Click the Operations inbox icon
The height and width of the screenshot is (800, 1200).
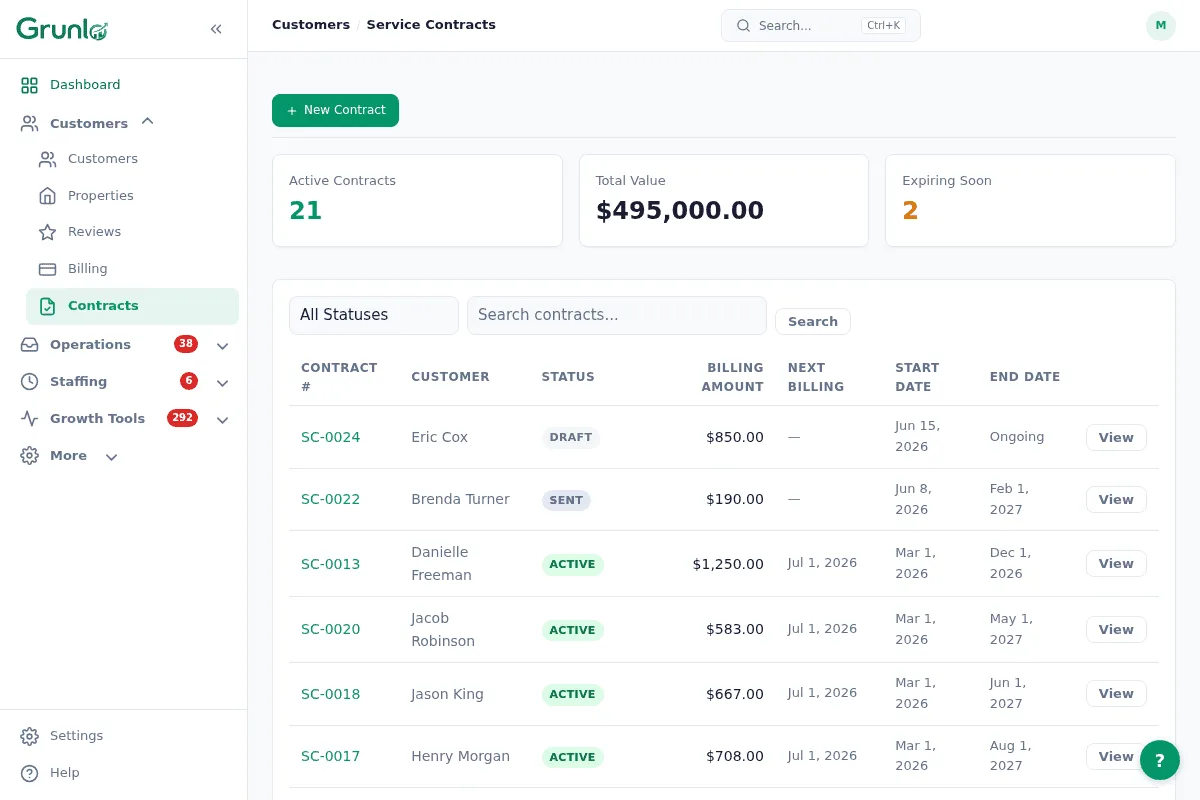(30, 345)
